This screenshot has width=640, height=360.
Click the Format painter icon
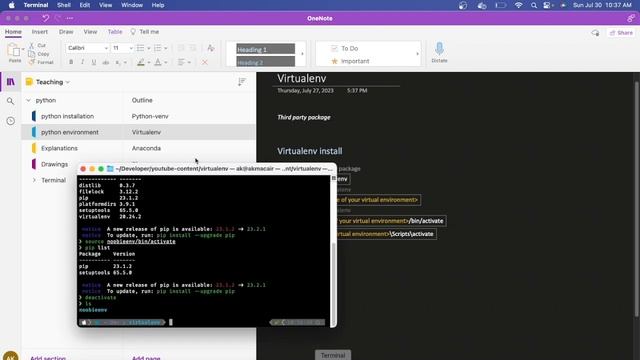32,62
